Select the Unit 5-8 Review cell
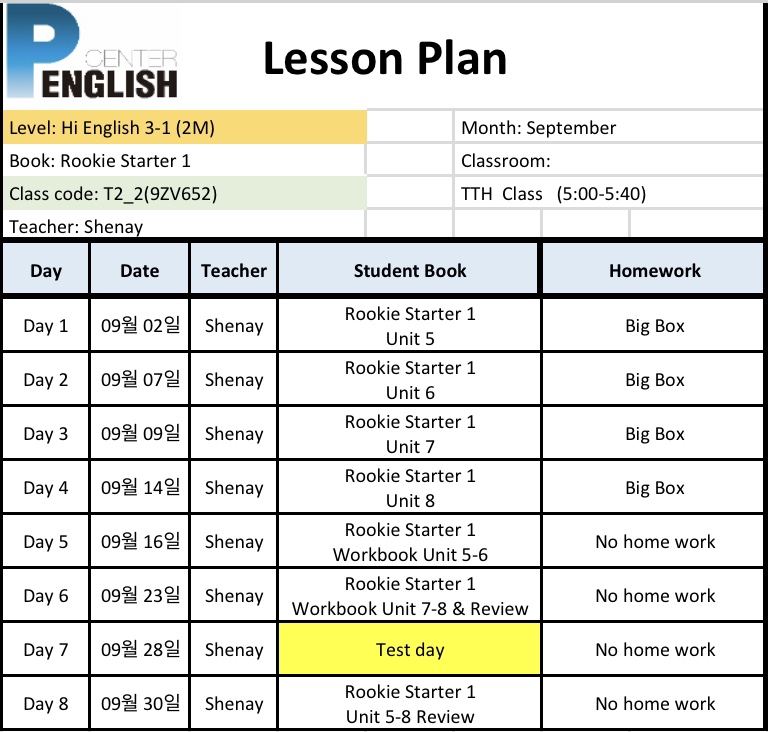768x732 pixels. [x=409, y=704]
